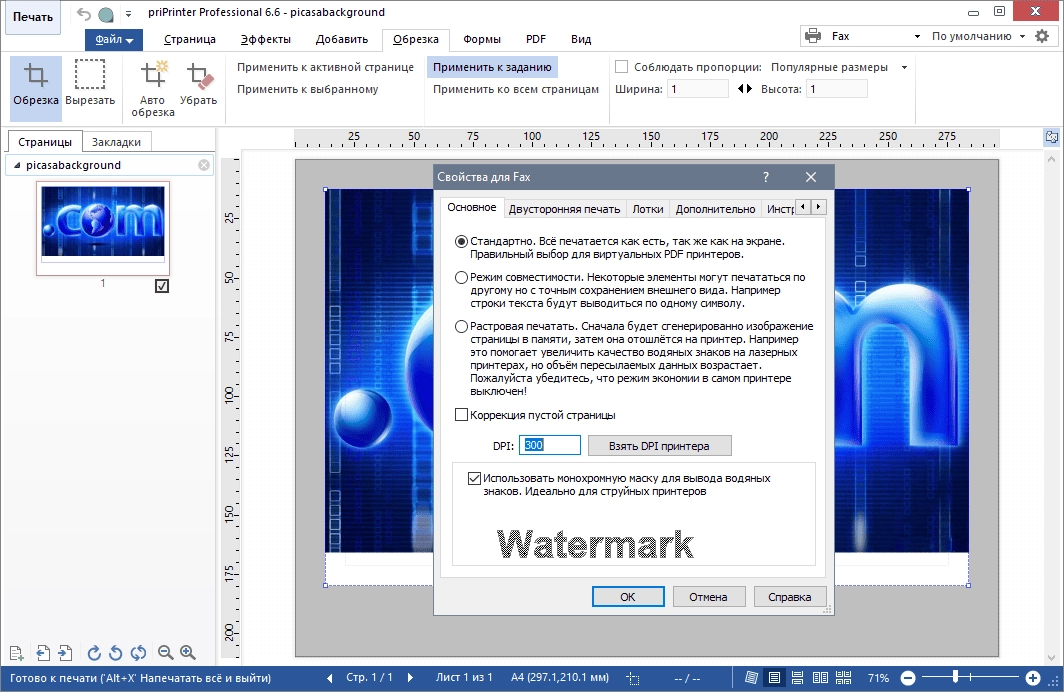The image size is (1064, 692).
Task: Enable Соблюдать пропорции checkbox
Action: (x=622, y=67)
